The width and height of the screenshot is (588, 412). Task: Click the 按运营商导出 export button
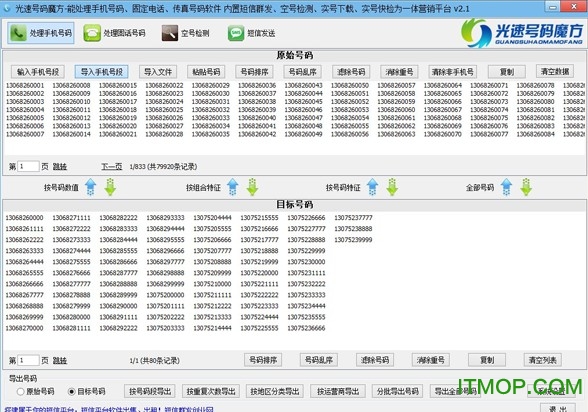338,391
